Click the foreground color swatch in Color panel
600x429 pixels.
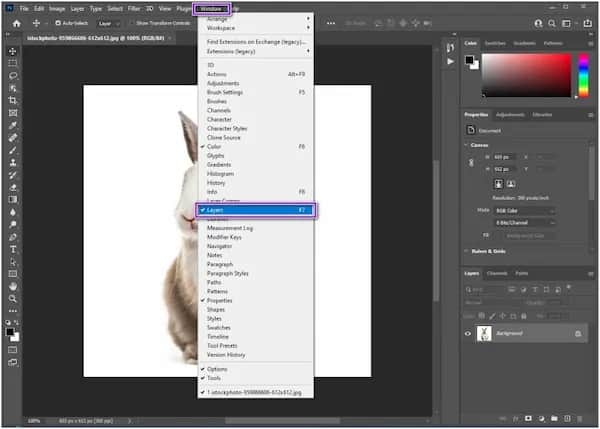point(469,60)
